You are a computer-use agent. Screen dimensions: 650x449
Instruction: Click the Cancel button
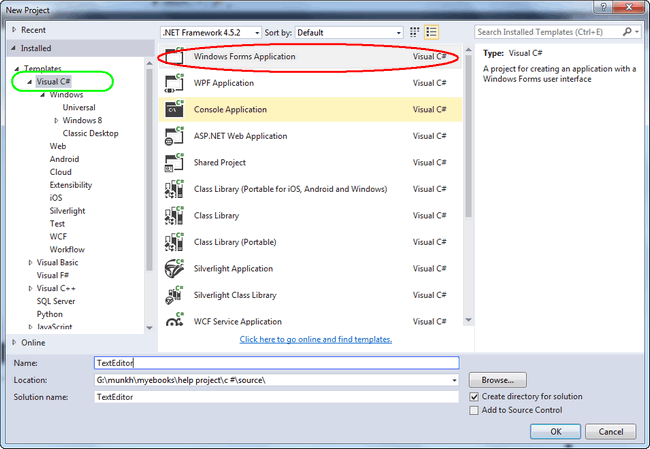point(611,432)
